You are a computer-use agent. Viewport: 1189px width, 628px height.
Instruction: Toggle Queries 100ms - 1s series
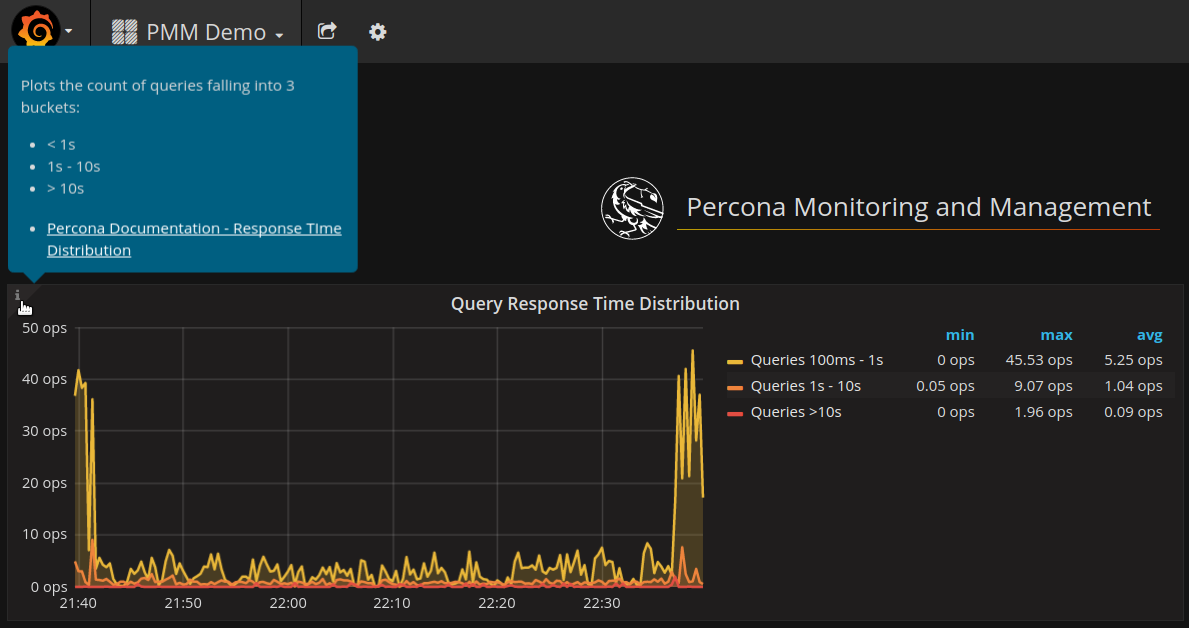pos(816,360)
